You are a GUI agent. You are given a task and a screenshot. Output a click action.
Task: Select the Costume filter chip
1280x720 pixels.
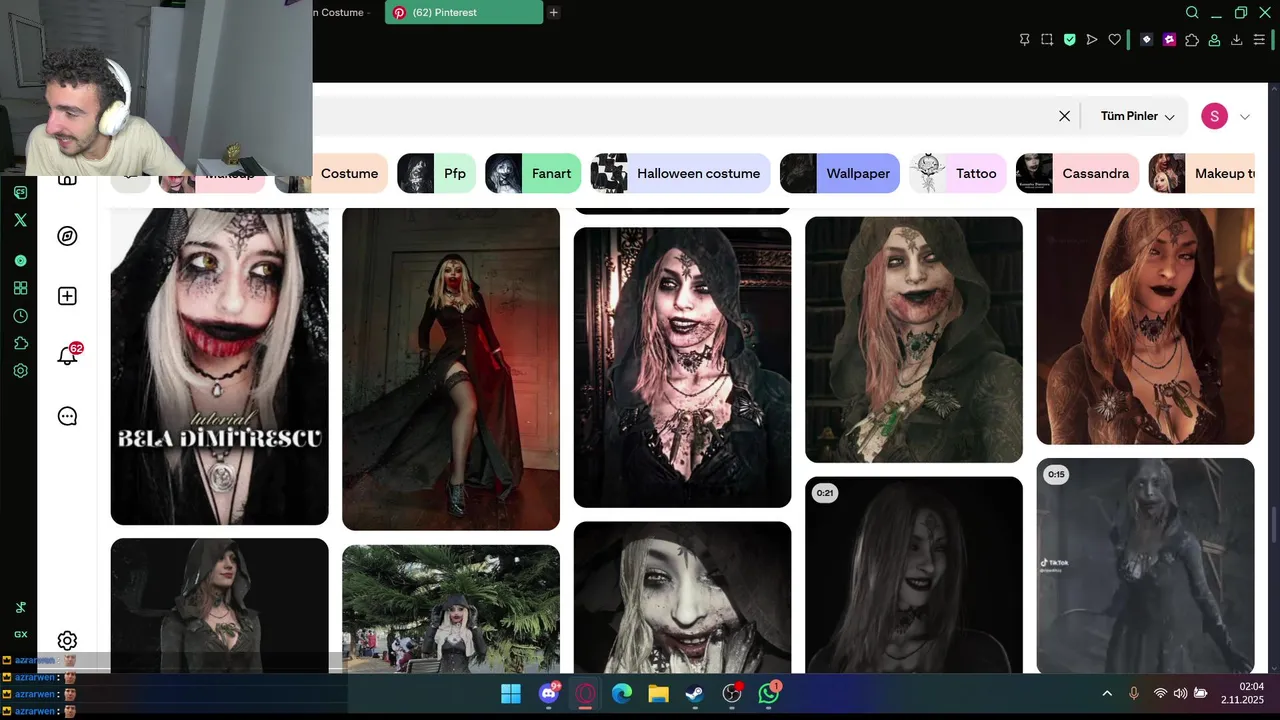point(331,173)
